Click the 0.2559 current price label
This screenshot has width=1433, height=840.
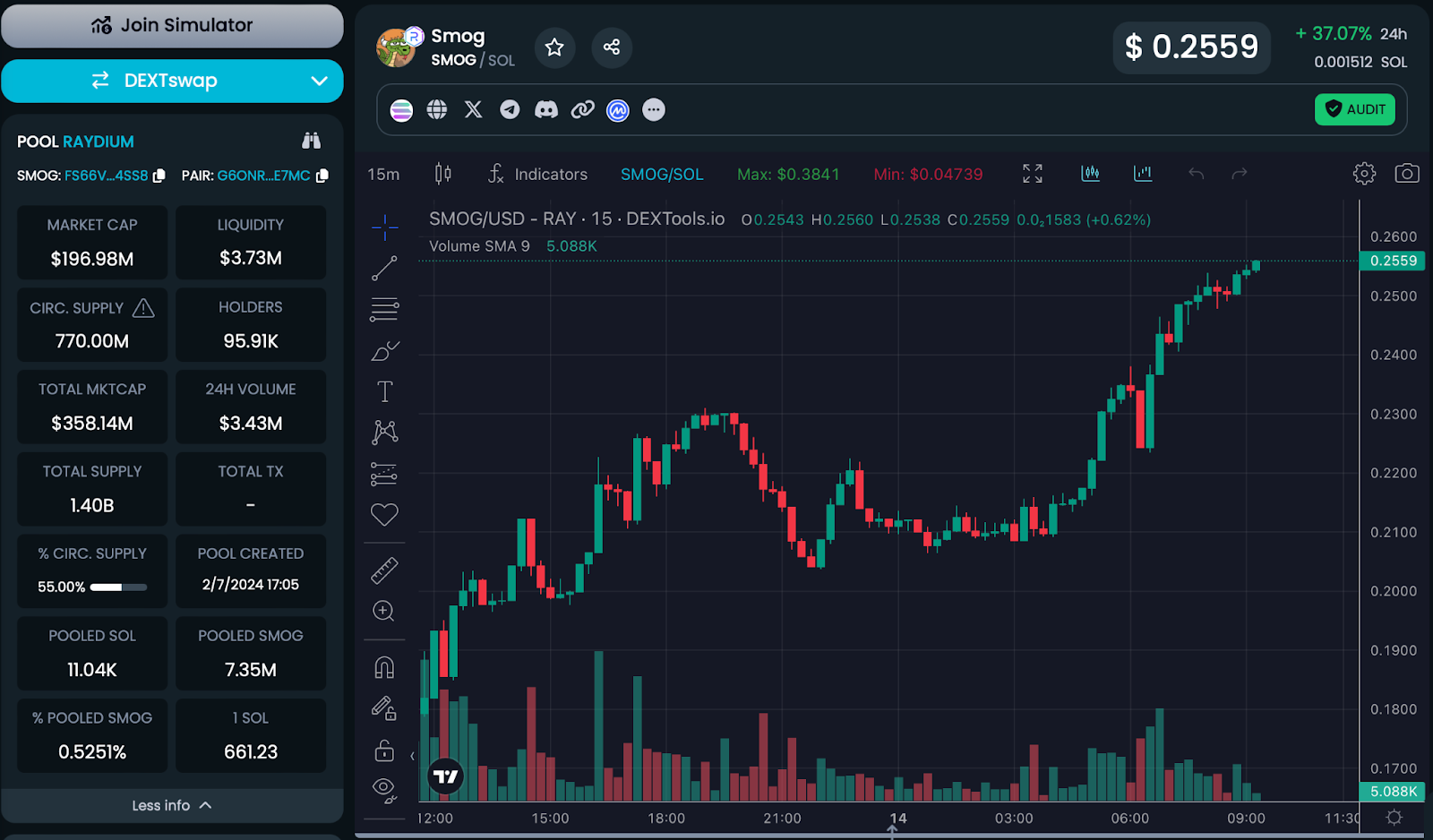(x=1394, y=261)
